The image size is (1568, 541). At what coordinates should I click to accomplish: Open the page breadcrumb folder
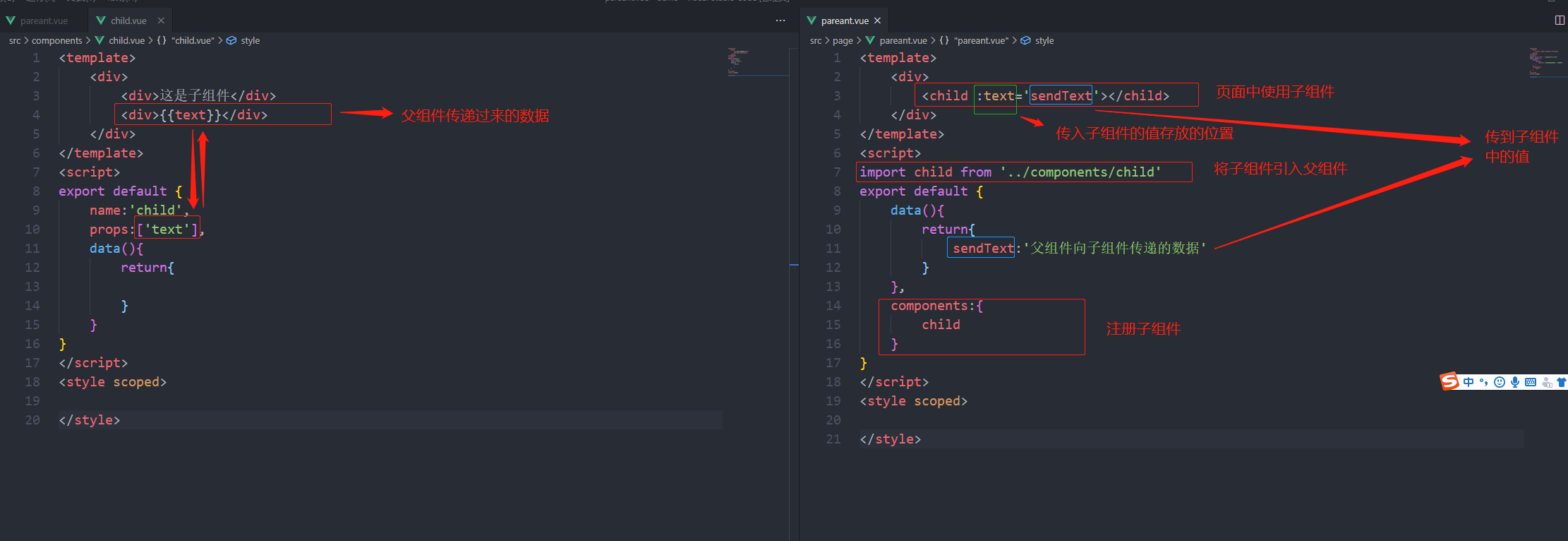pyautogui.click(x=843, y=40)
